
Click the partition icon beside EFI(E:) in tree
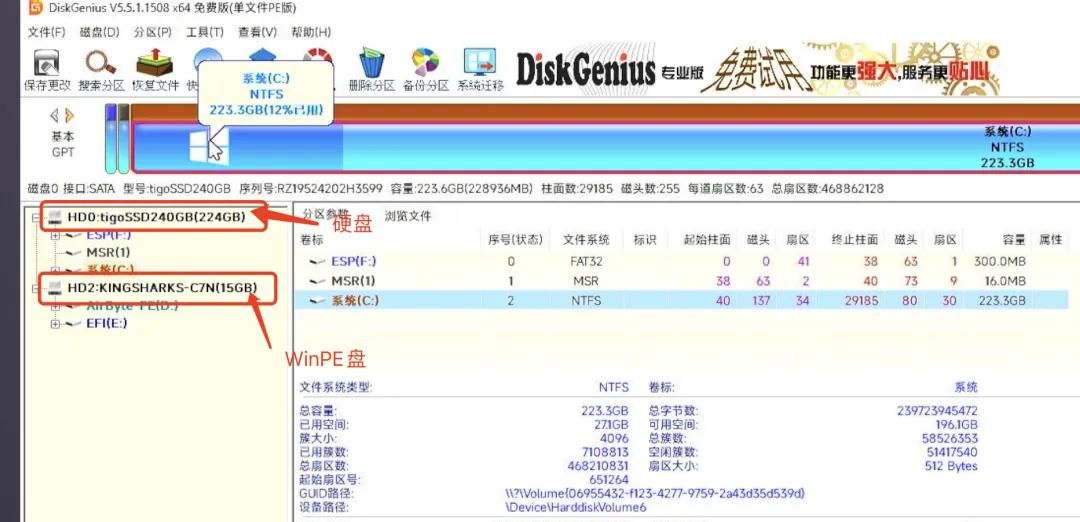(x=73, y=324)
